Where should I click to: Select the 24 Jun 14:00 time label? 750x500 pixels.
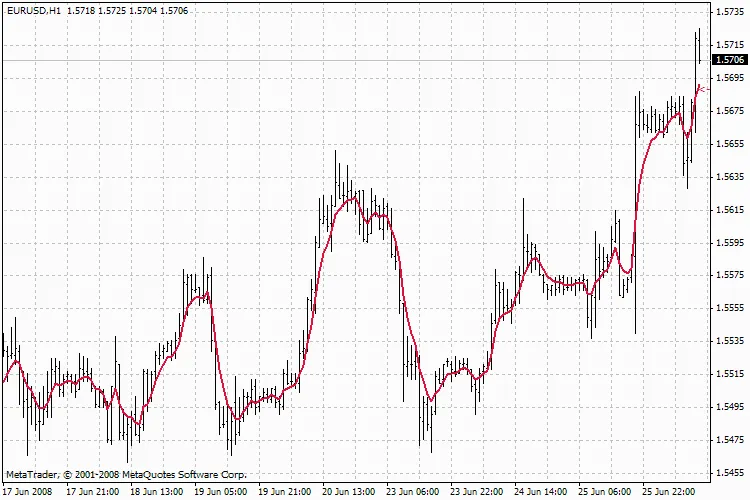[x=541, y=491]
